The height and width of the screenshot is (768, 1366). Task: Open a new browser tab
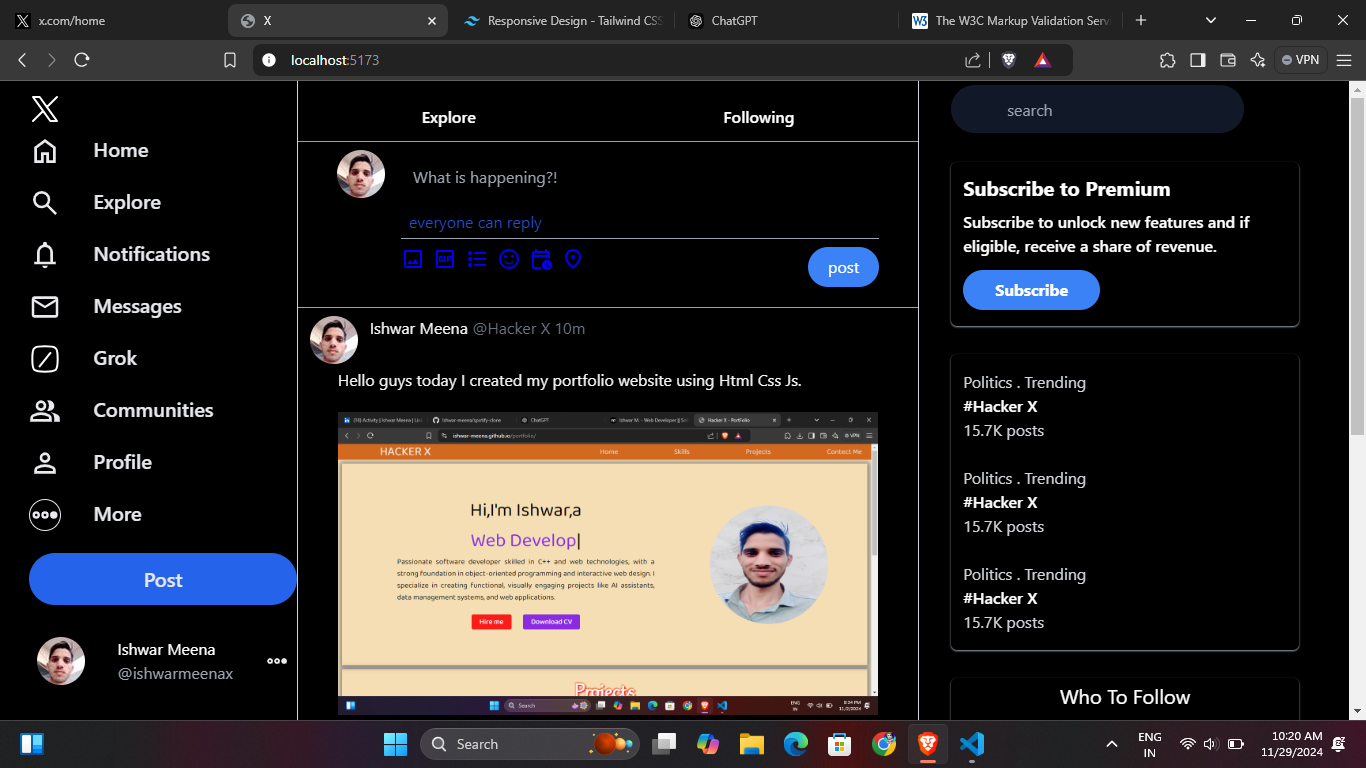click(1141, 20)
